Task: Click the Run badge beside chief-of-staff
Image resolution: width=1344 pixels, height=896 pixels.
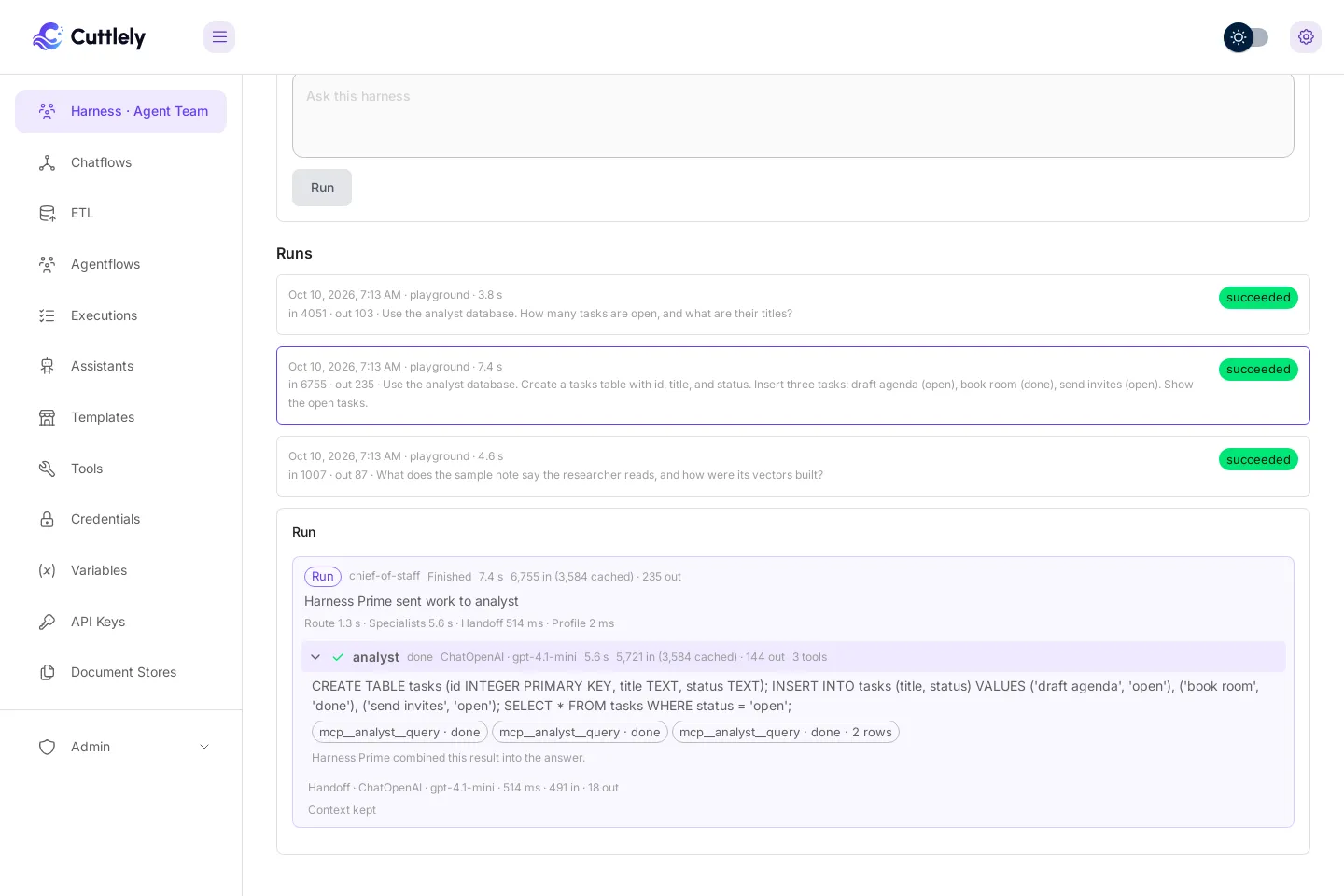Action: coord(323,577)
